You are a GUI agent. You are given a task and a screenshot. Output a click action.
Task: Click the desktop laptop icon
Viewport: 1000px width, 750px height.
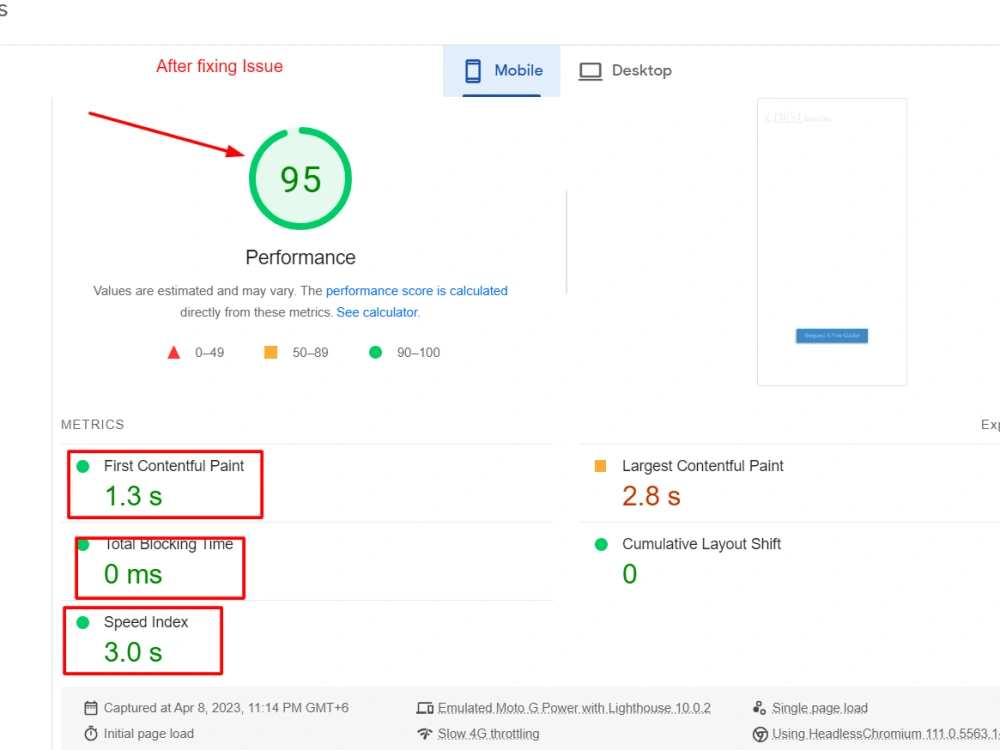[590, 71]
